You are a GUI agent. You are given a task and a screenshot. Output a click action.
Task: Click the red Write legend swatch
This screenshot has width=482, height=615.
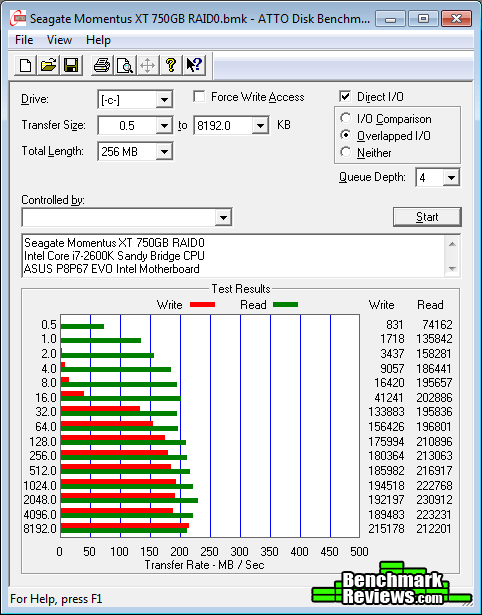pyautogui.click(x=202, y=304)
